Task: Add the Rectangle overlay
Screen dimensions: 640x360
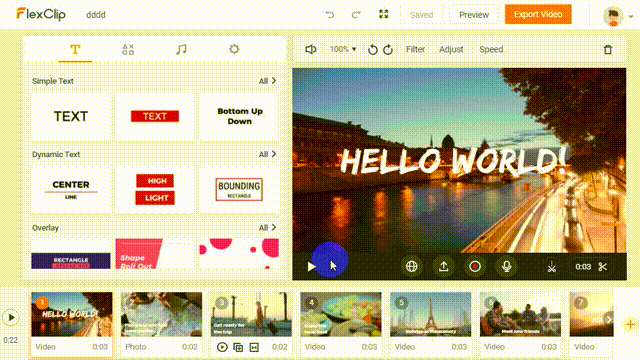Action: point(71,254)
